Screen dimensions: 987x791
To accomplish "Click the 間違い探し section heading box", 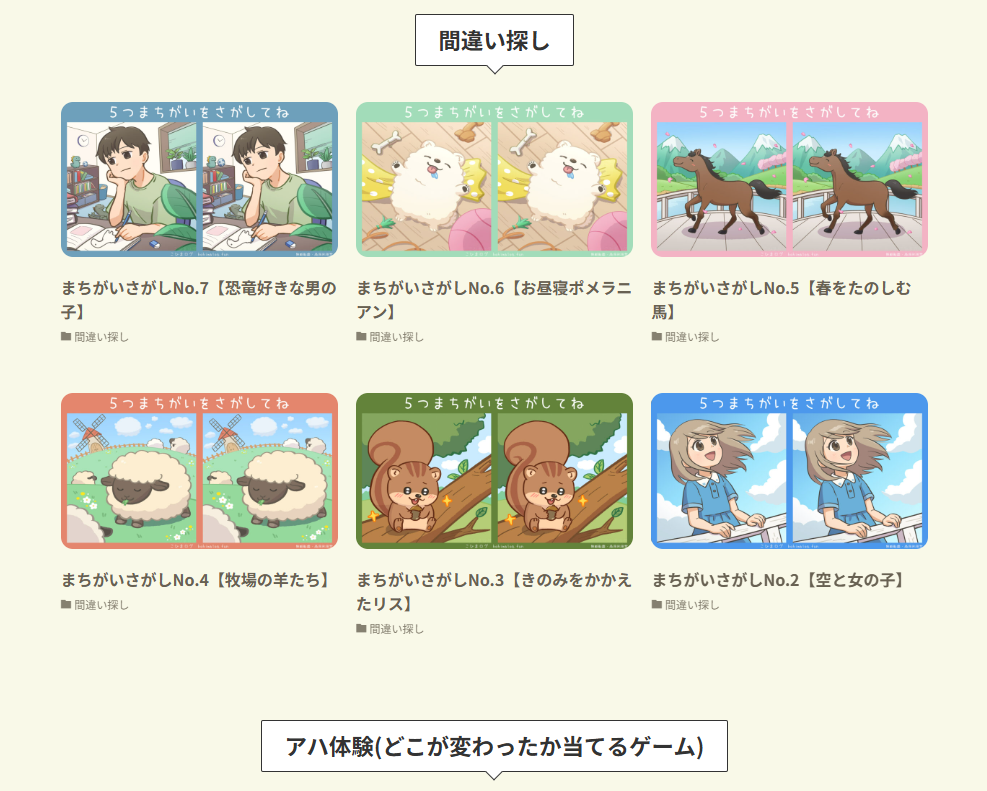I will 494,40.
